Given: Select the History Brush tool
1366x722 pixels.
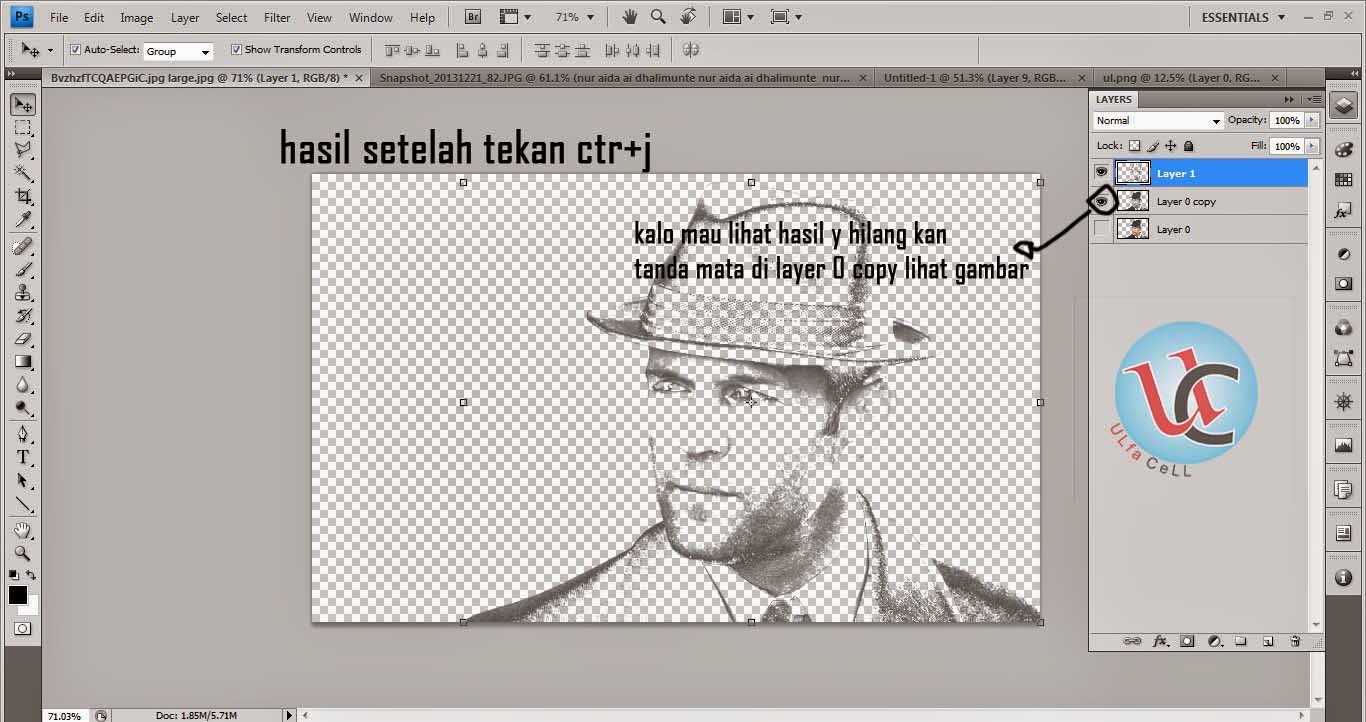Looking at the screenshot, I should (x=23, y=316).
